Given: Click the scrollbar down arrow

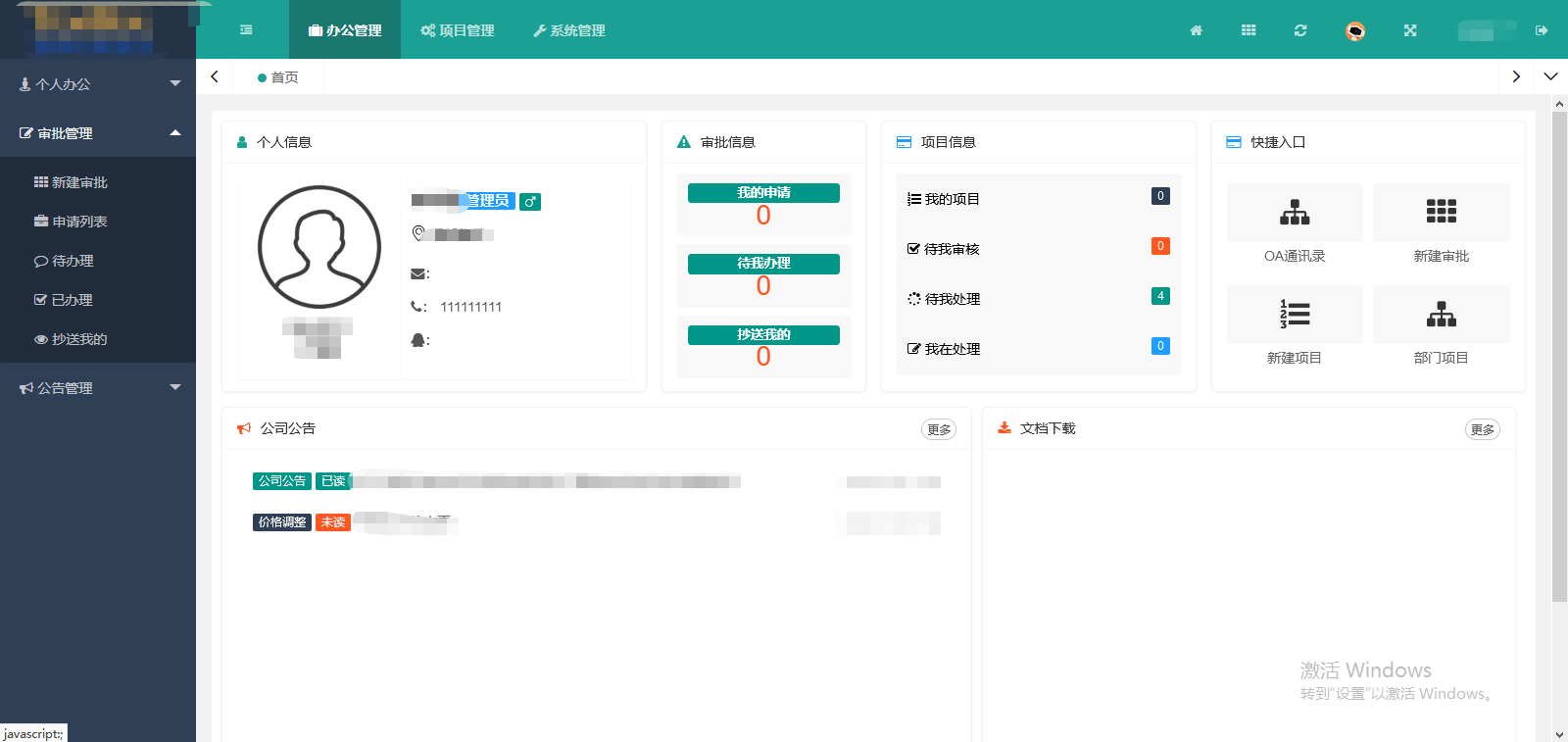Looking at the screenshot, I should point(1559,734).
